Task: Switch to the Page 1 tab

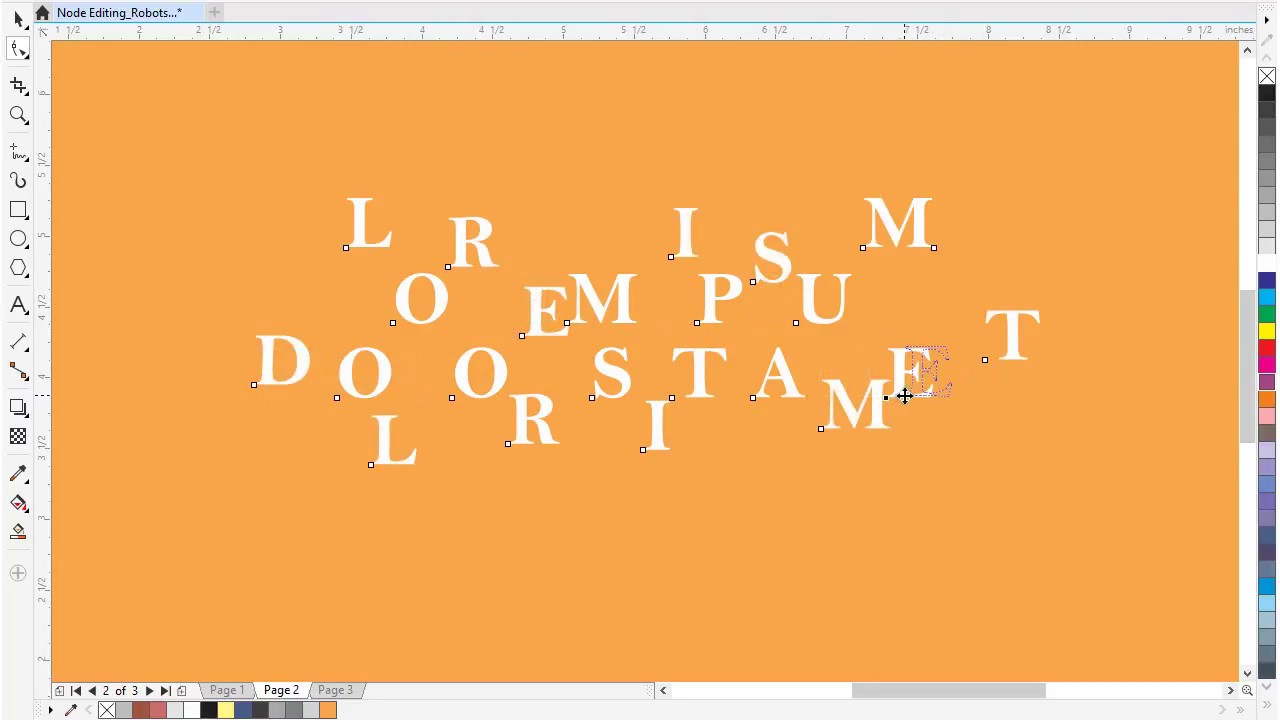Action: tap(227, 690)
